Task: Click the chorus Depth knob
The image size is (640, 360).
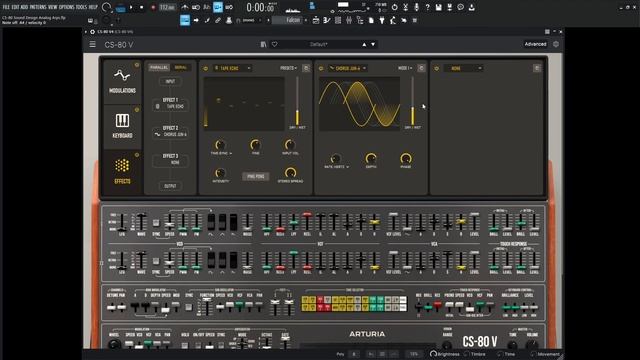Action: pos(371,158)
